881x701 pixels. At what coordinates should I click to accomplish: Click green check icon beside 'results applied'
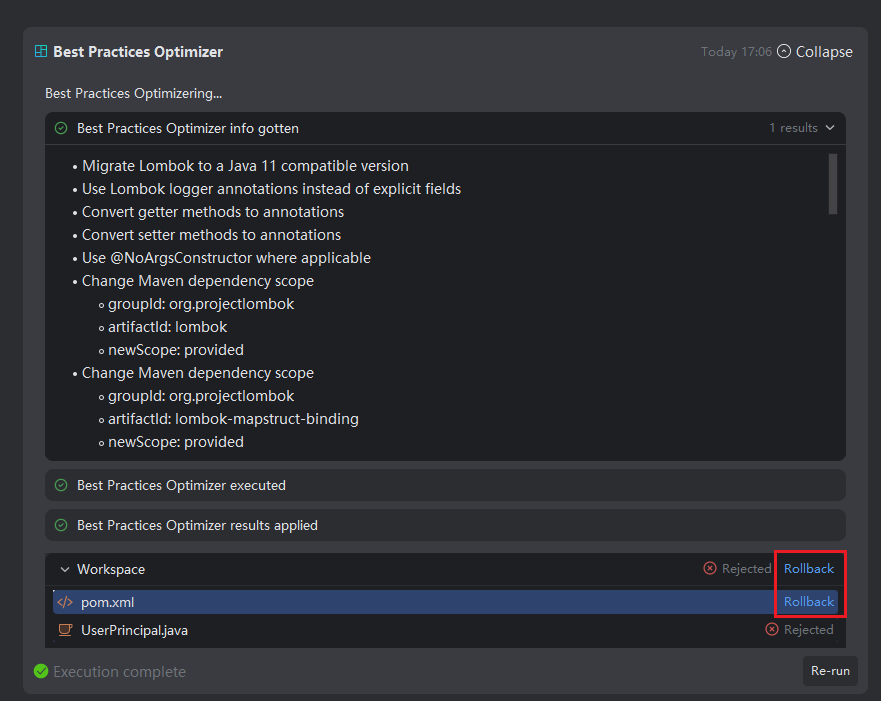(x=61, y=525)
